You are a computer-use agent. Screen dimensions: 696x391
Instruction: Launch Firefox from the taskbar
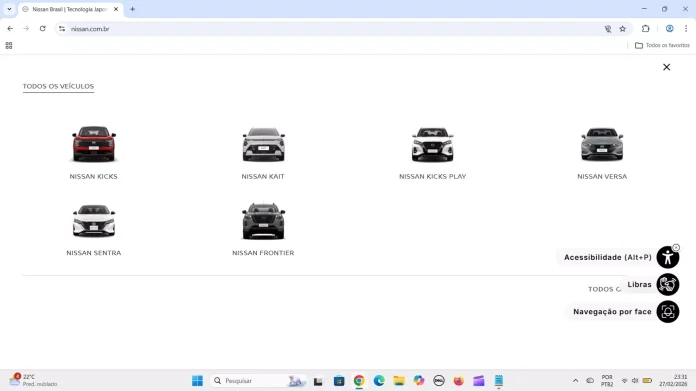[x=459, y=381]
